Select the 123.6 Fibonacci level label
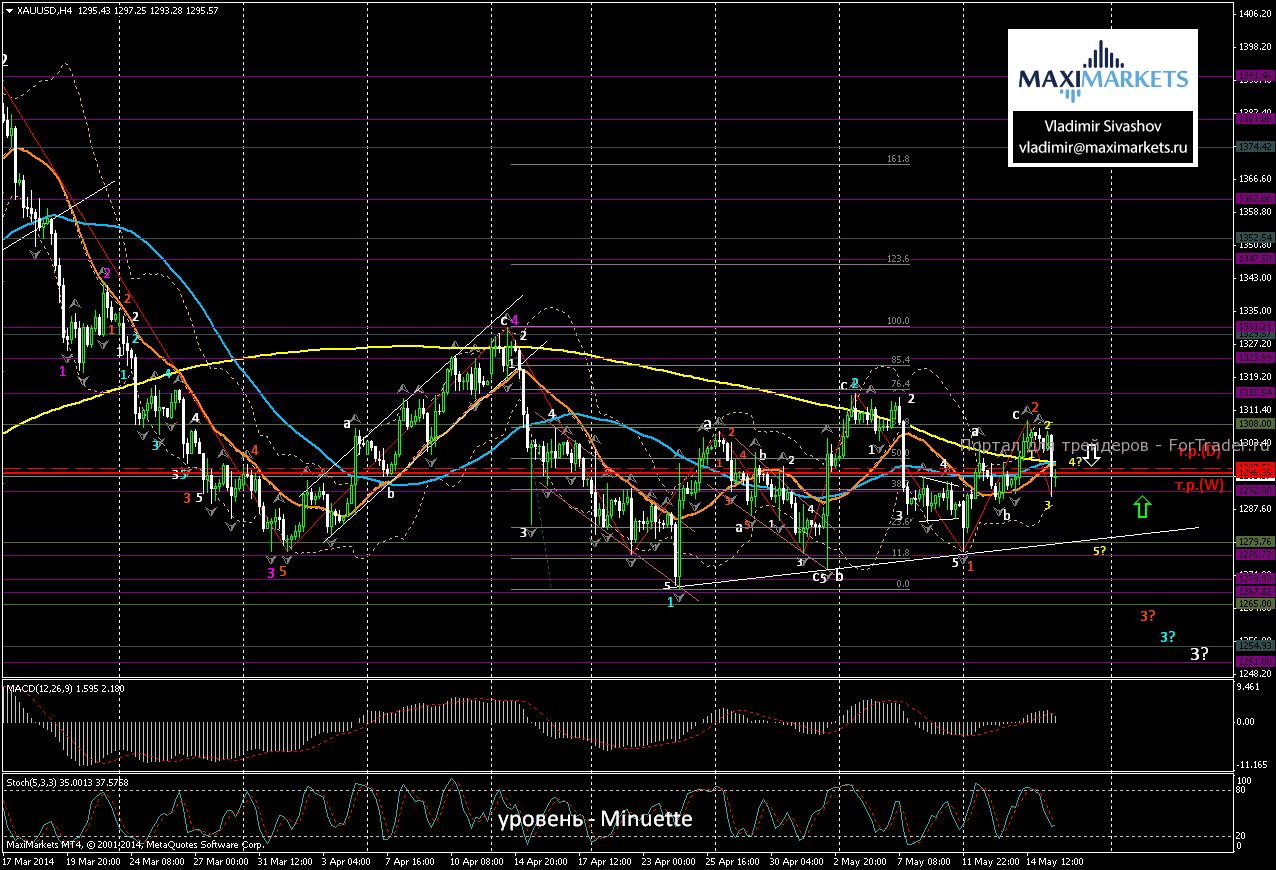Screen dimensions: 1276x870 coord(897,259)
